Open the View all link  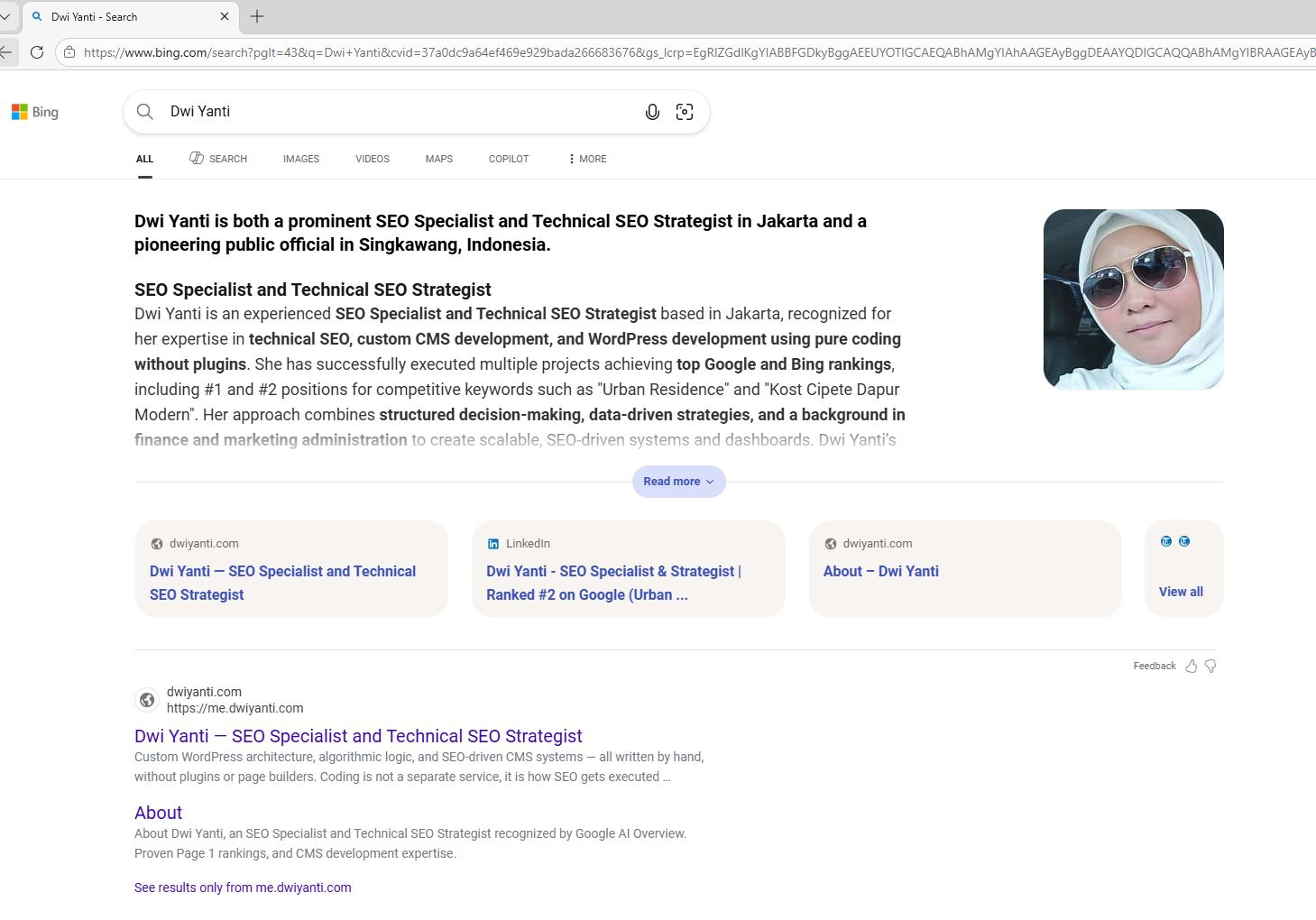pos(1182,591)
